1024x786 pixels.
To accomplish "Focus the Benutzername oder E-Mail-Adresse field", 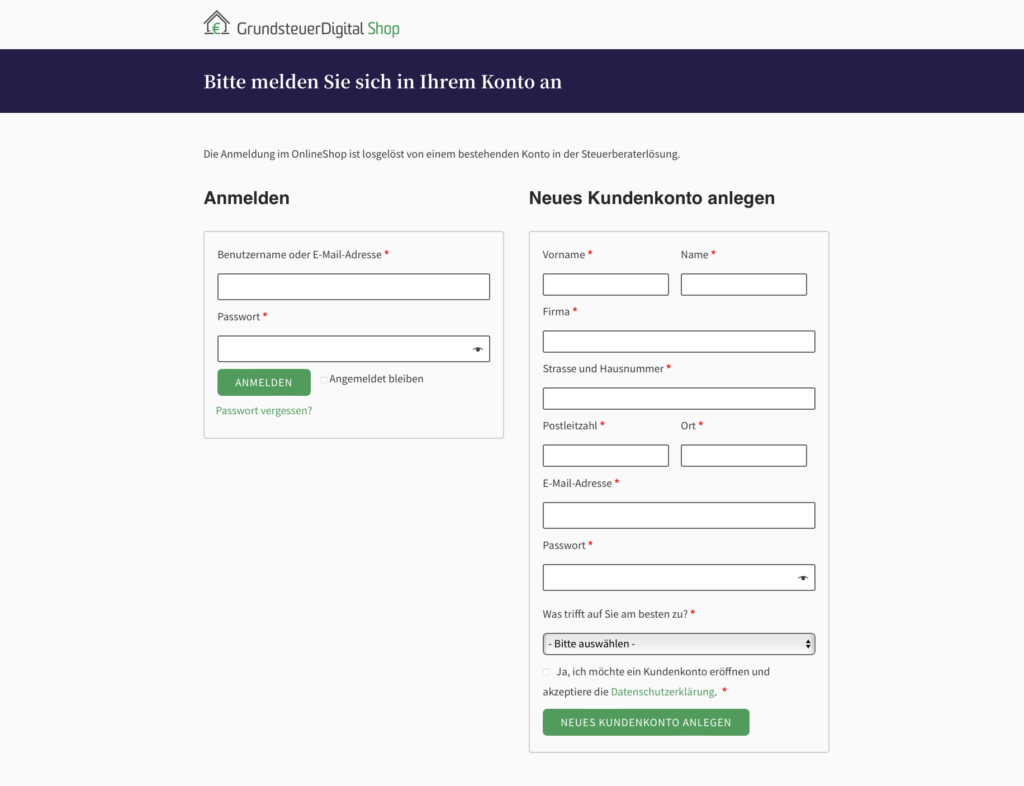I will click(x=353, y=287).
